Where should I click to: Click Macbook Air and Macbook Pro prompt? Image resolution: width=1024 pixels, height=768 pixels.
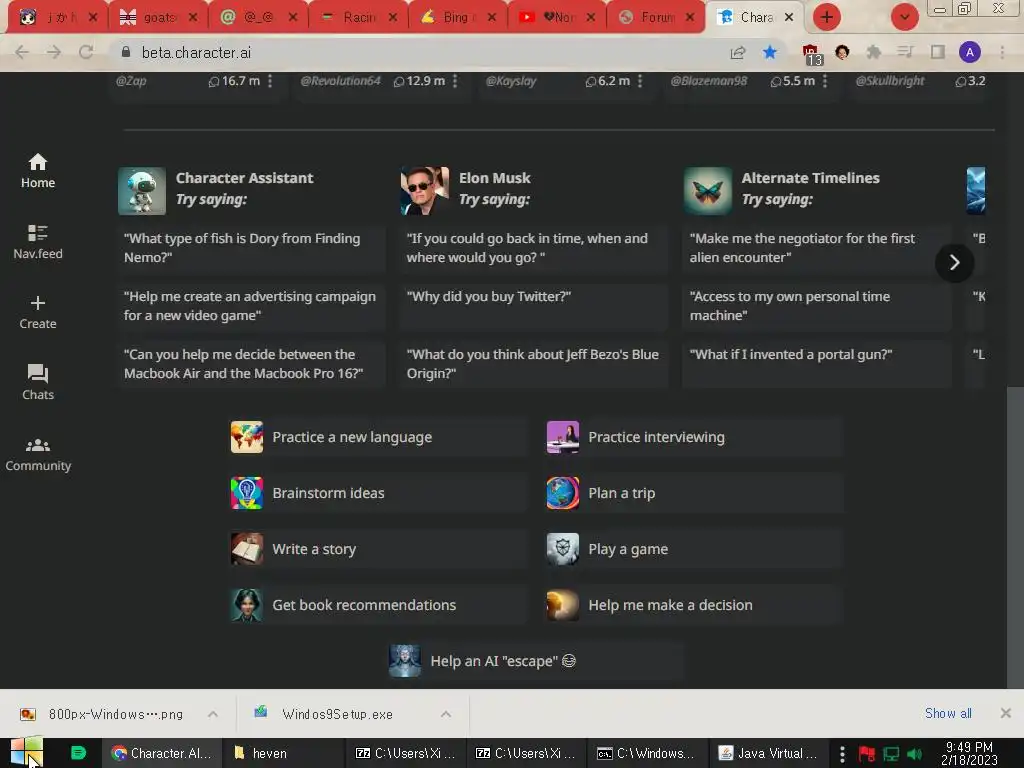[251, 364]
